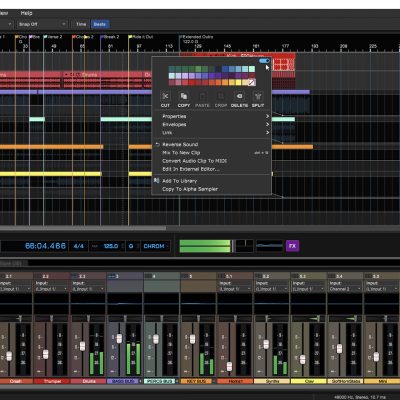
Task: Expand the Properties submenu arrow
Action: coord(267,116)
